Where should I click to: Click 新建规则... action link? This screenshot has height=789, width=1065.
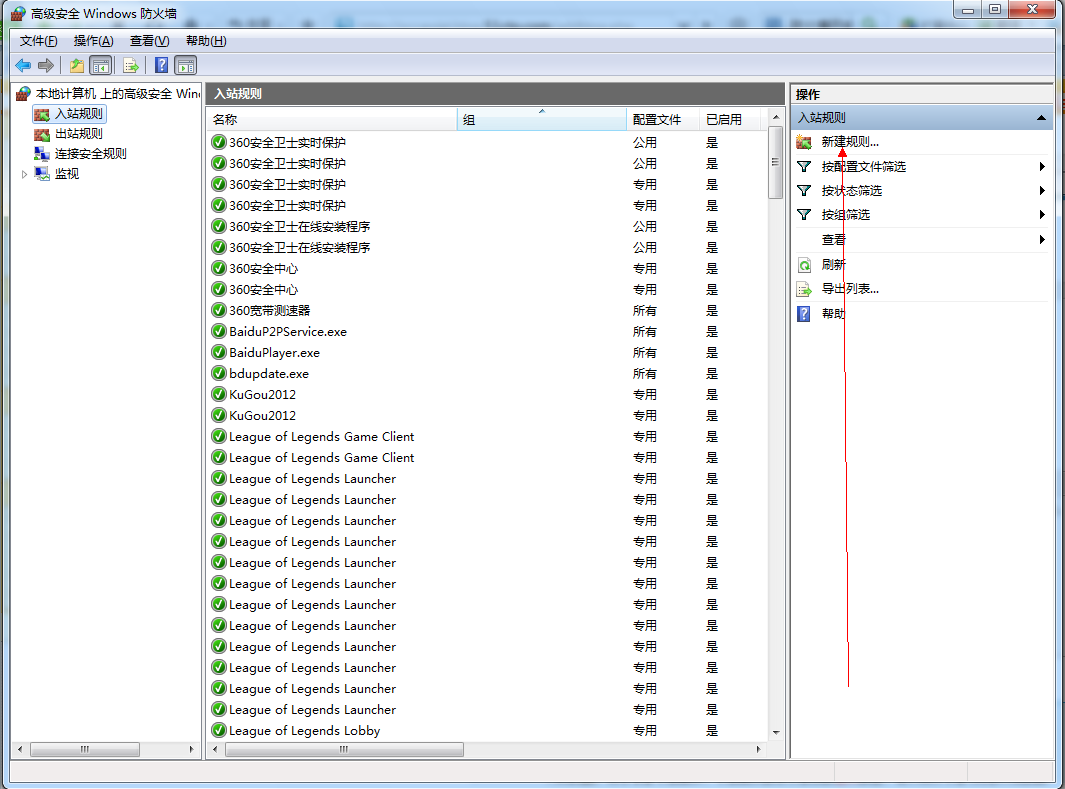850,142
